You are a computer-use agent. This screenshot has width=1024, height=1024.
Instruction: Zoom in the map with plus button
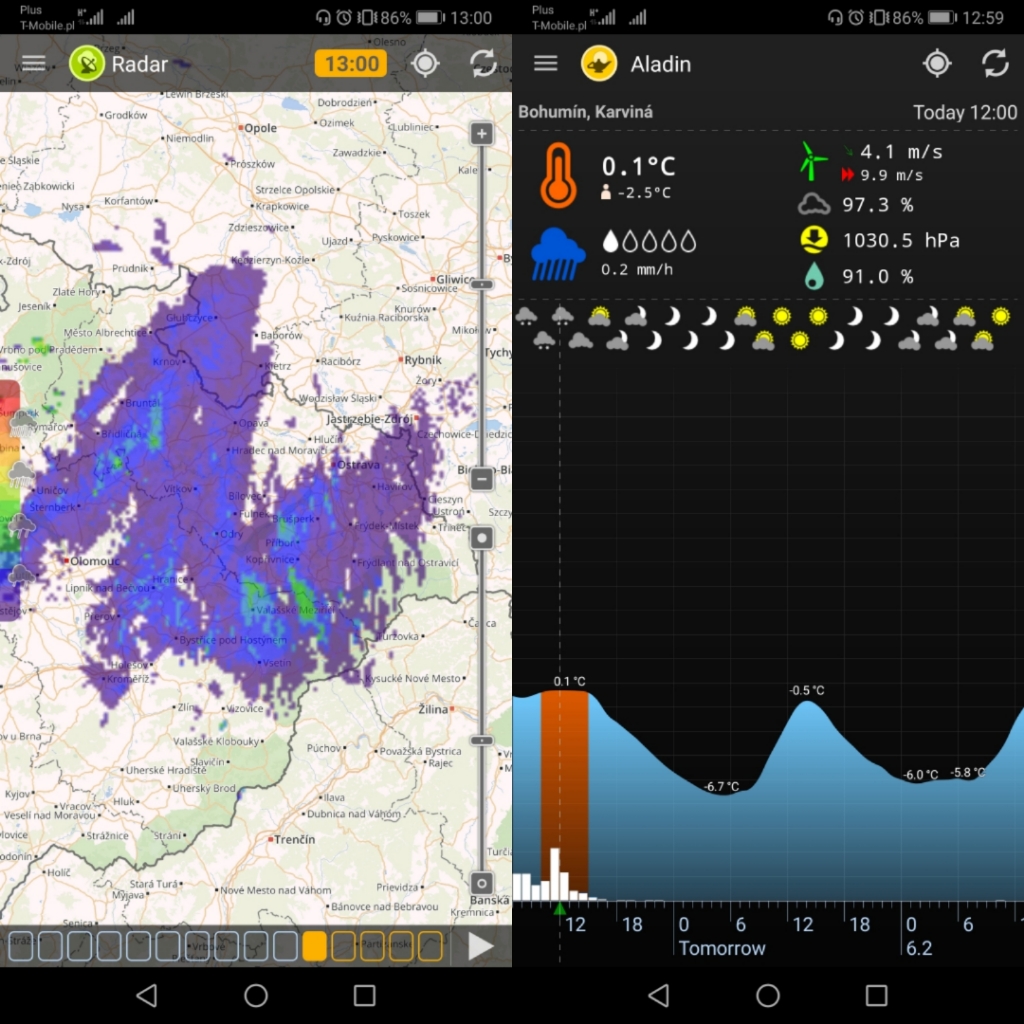click(482, 134)
